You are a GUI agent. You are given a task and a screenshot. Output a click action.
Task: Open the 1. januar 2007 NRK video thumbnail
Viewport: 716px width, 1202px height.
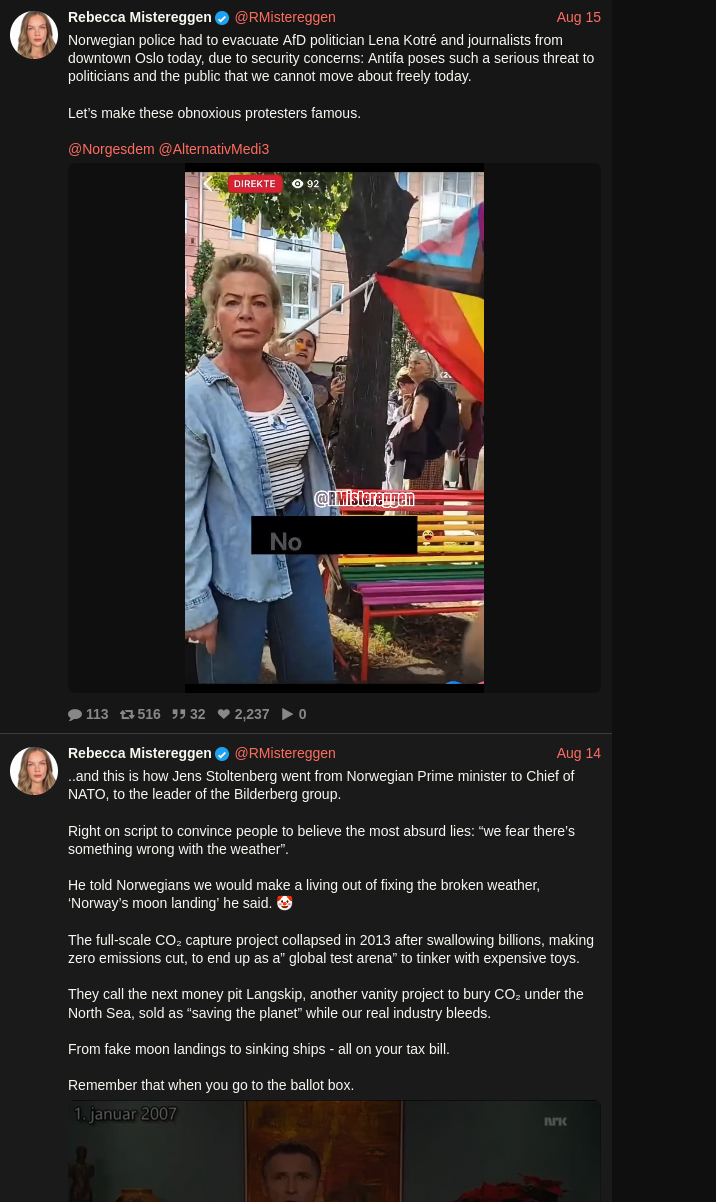pyautogui.click(x=335, y=1151)
